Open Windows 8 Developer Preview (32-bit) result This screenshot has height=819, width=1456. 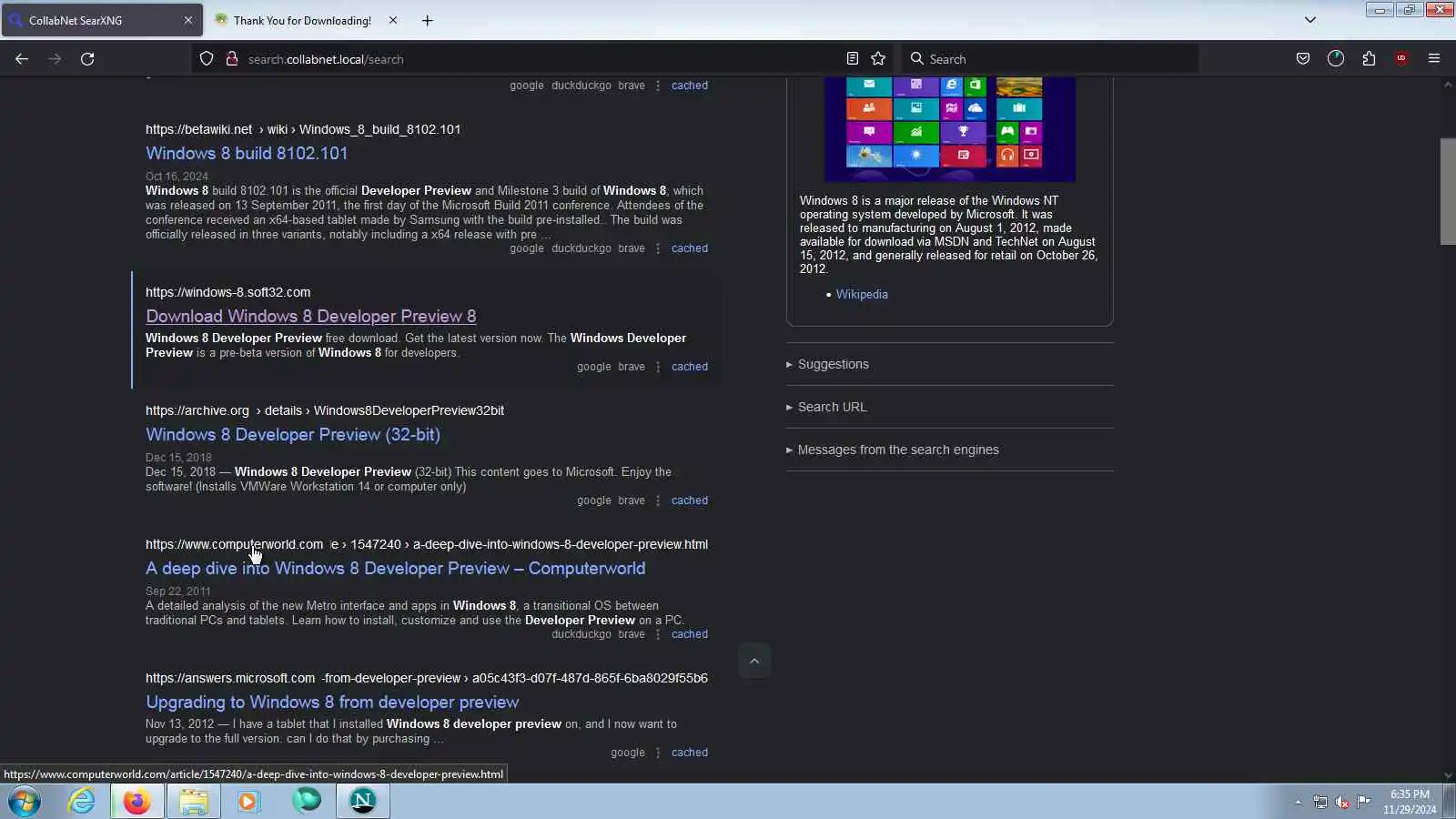tap(293, 435)
